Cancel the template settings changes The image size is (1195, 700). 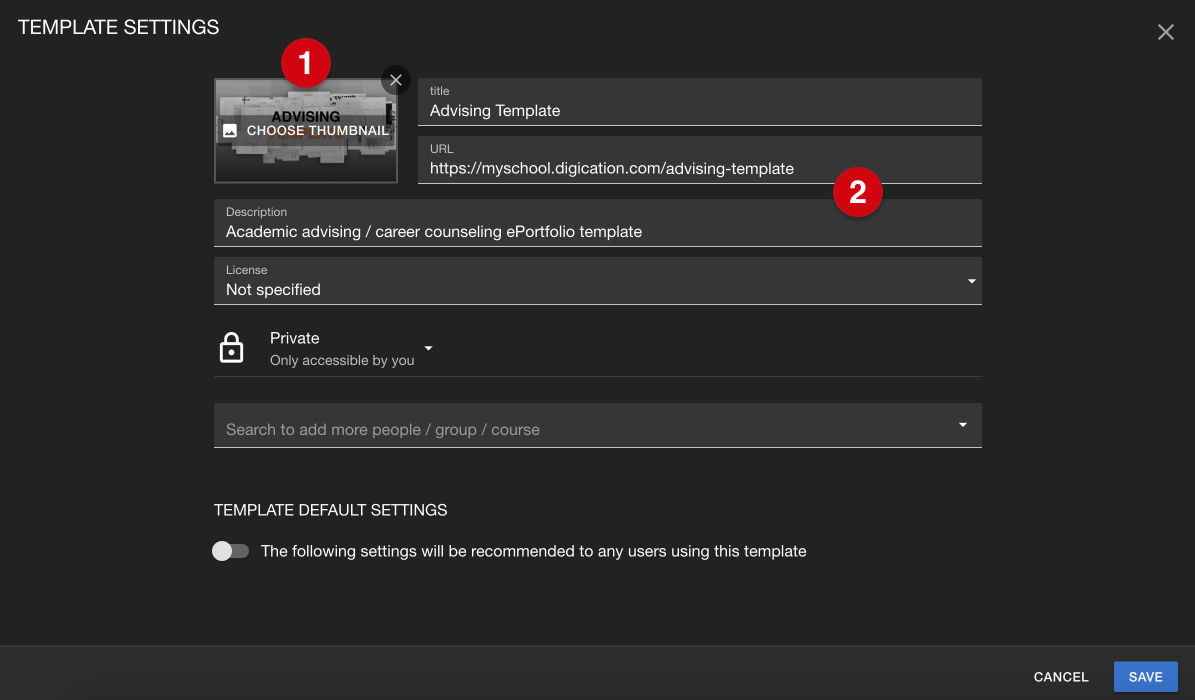click(1061, 677)
